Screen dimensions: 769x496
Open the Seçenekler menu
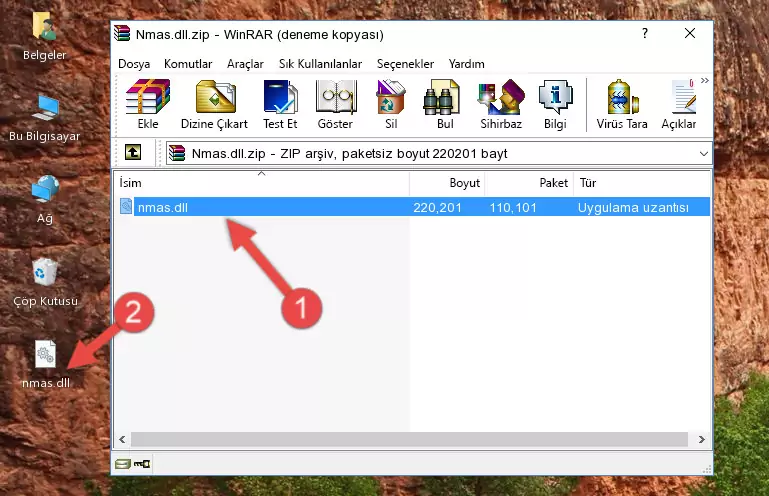click(x=405, y=64)
